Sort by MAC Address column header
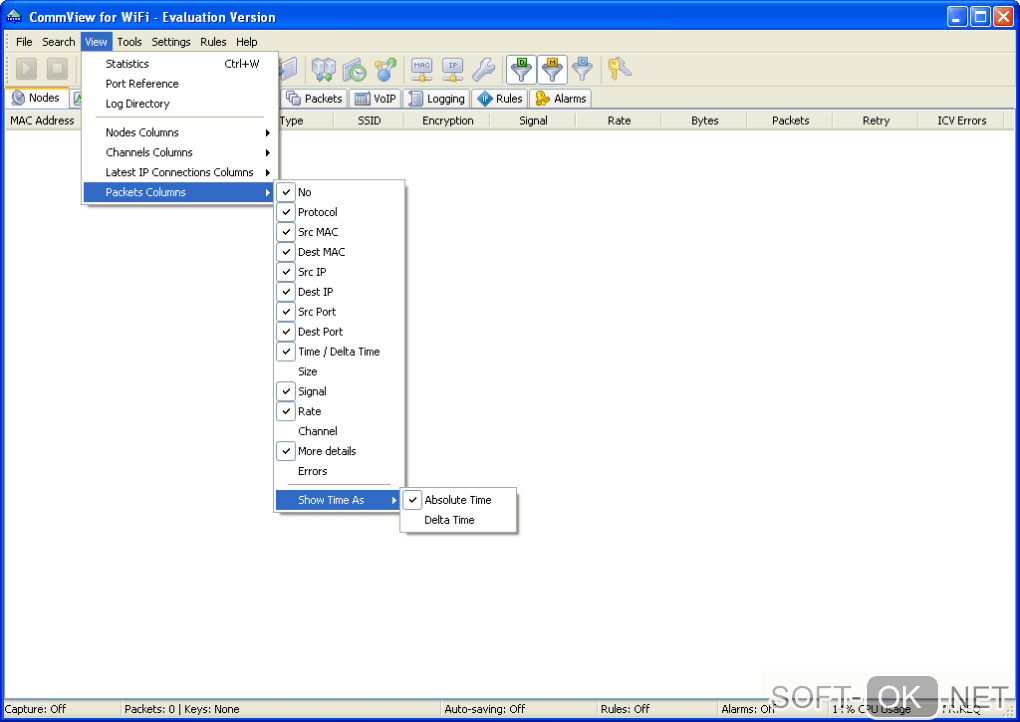Image resolution: width=1020 pixels, height=722 pixels. [x=42, y=120]
